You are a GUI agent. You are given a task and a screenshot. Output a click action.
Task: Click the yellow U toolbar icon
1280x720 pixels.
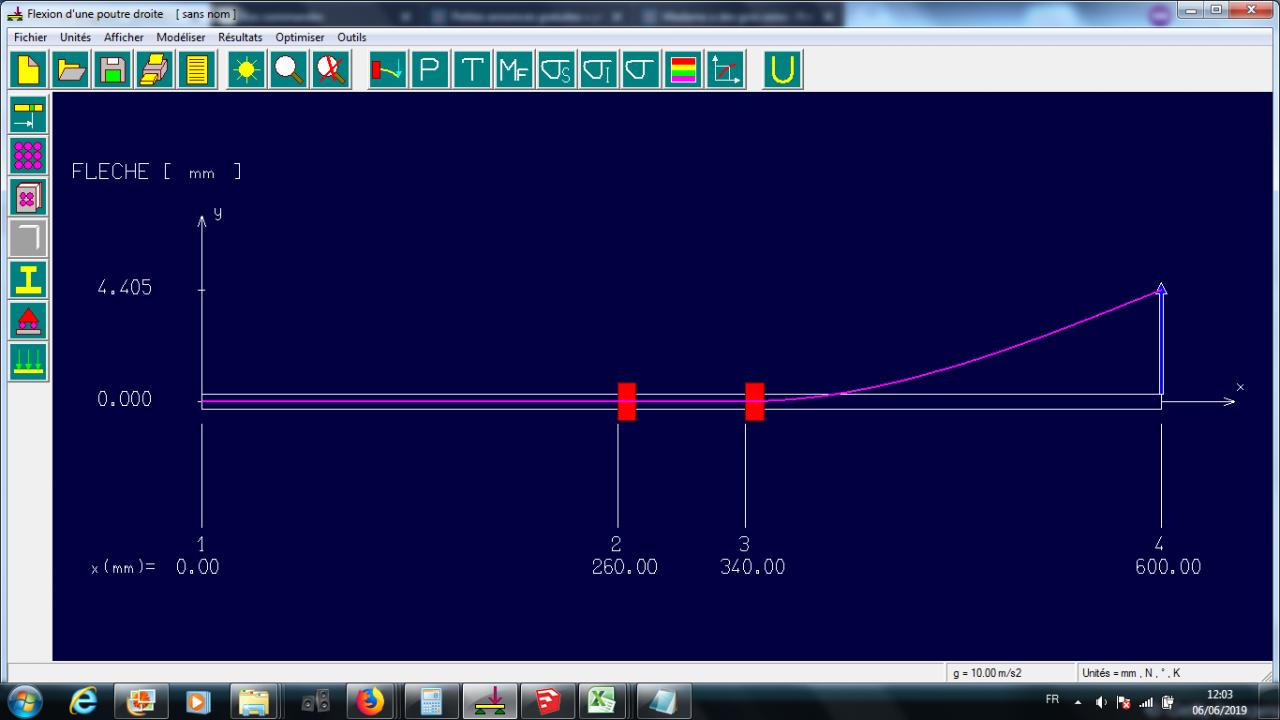click(x=782, y=70)
